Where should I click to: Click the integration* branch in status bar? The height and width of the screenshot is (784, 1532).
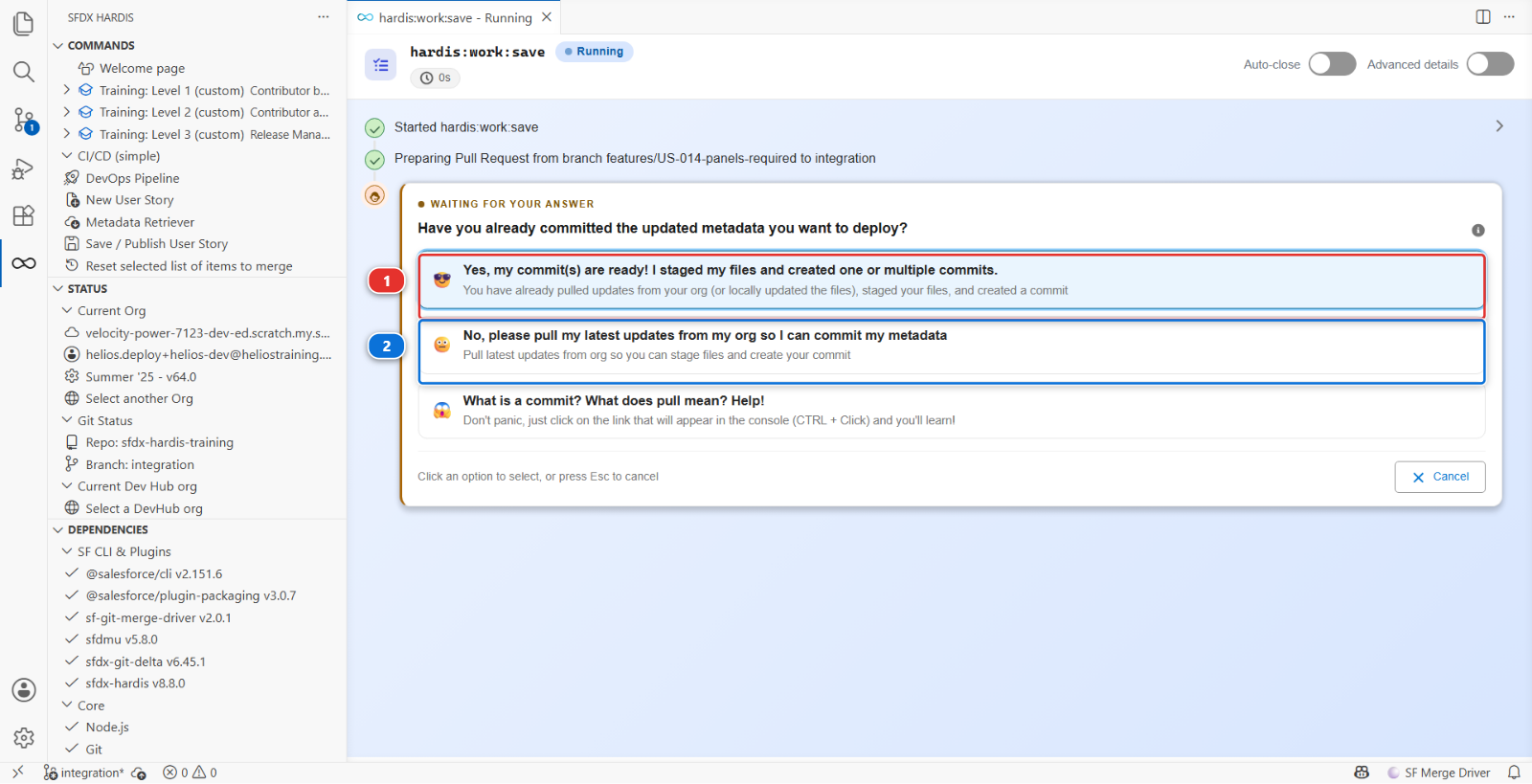tap(83, 773)
